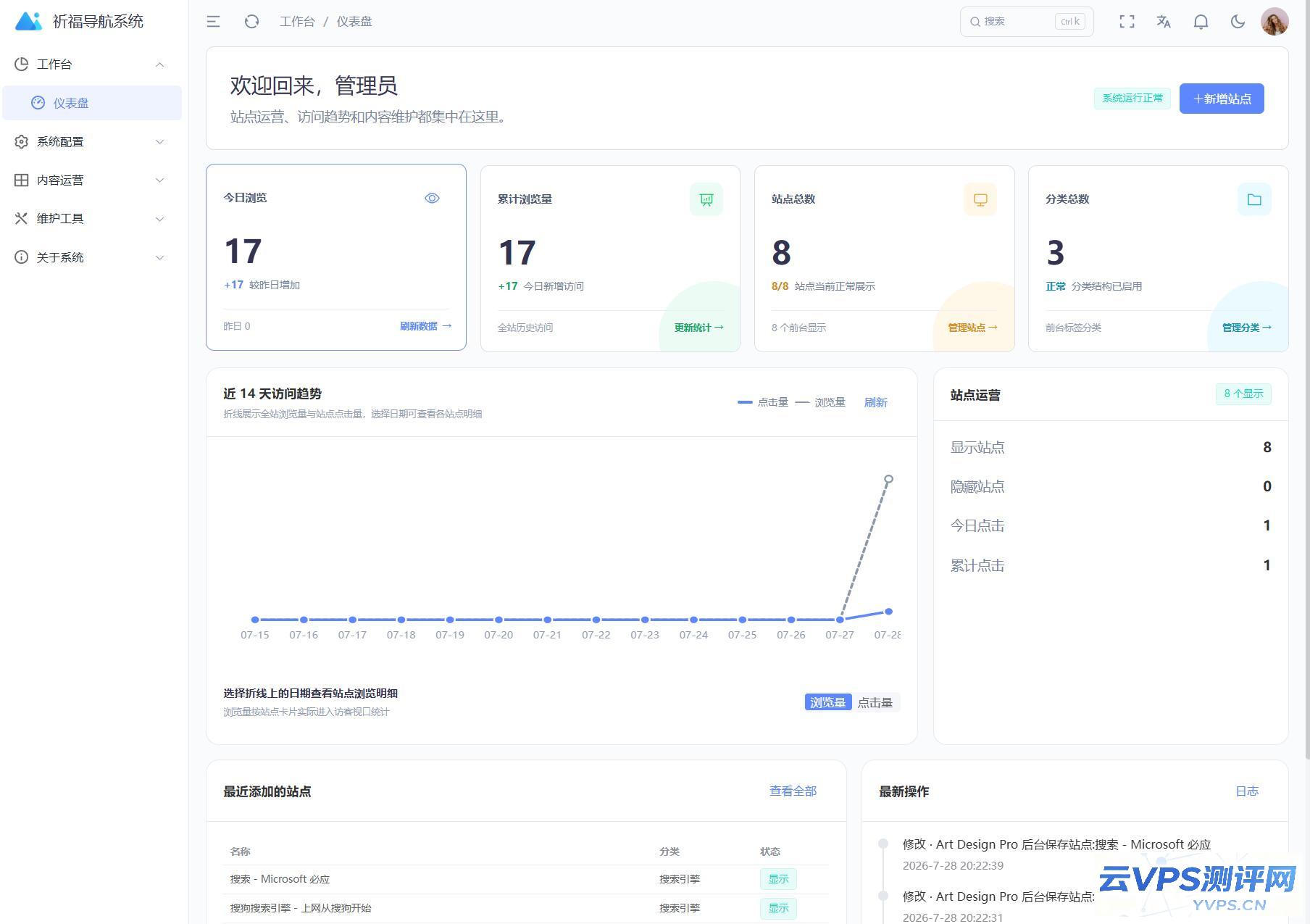Screen dimensions: 1310x924
Task: Click the 显示站点 row
Action: coord(1111,447)
